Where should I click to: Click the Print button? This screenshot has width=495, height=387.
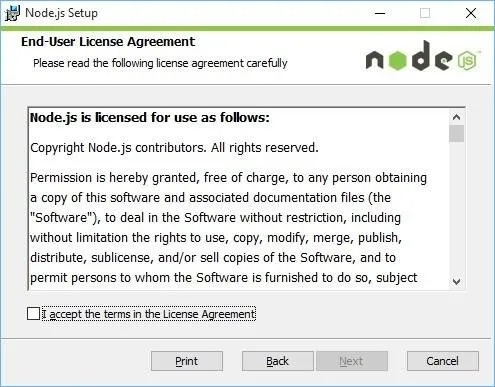(x=187, y=361)
